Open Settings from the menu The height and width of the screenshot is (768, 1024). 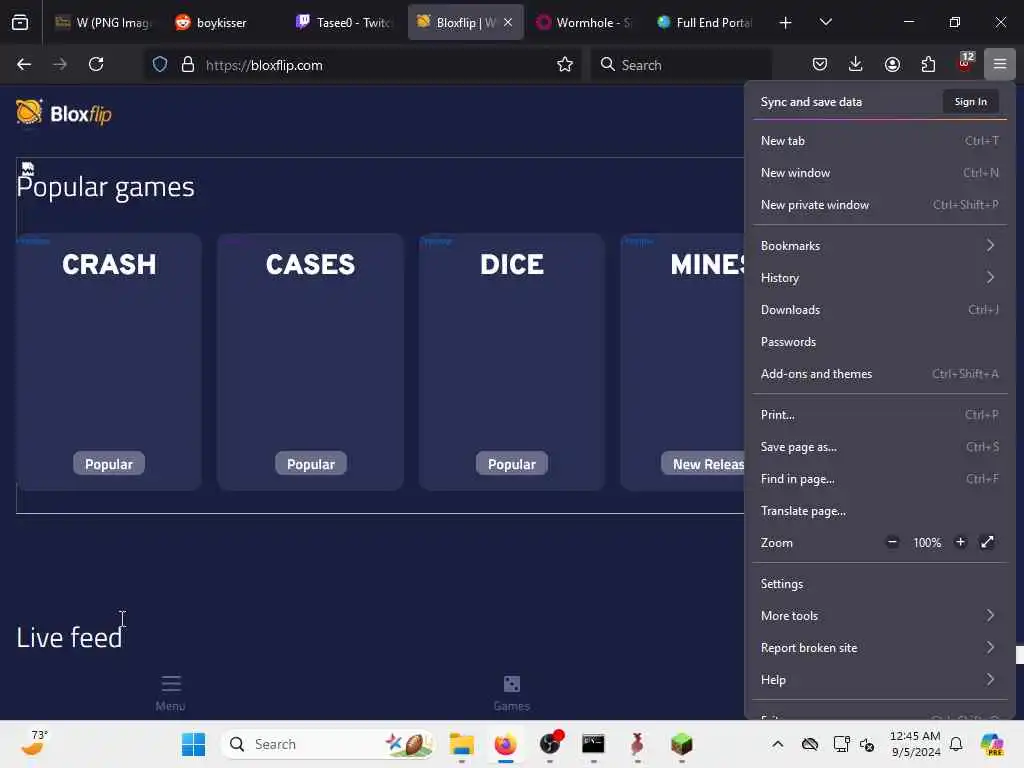[880, 584]
